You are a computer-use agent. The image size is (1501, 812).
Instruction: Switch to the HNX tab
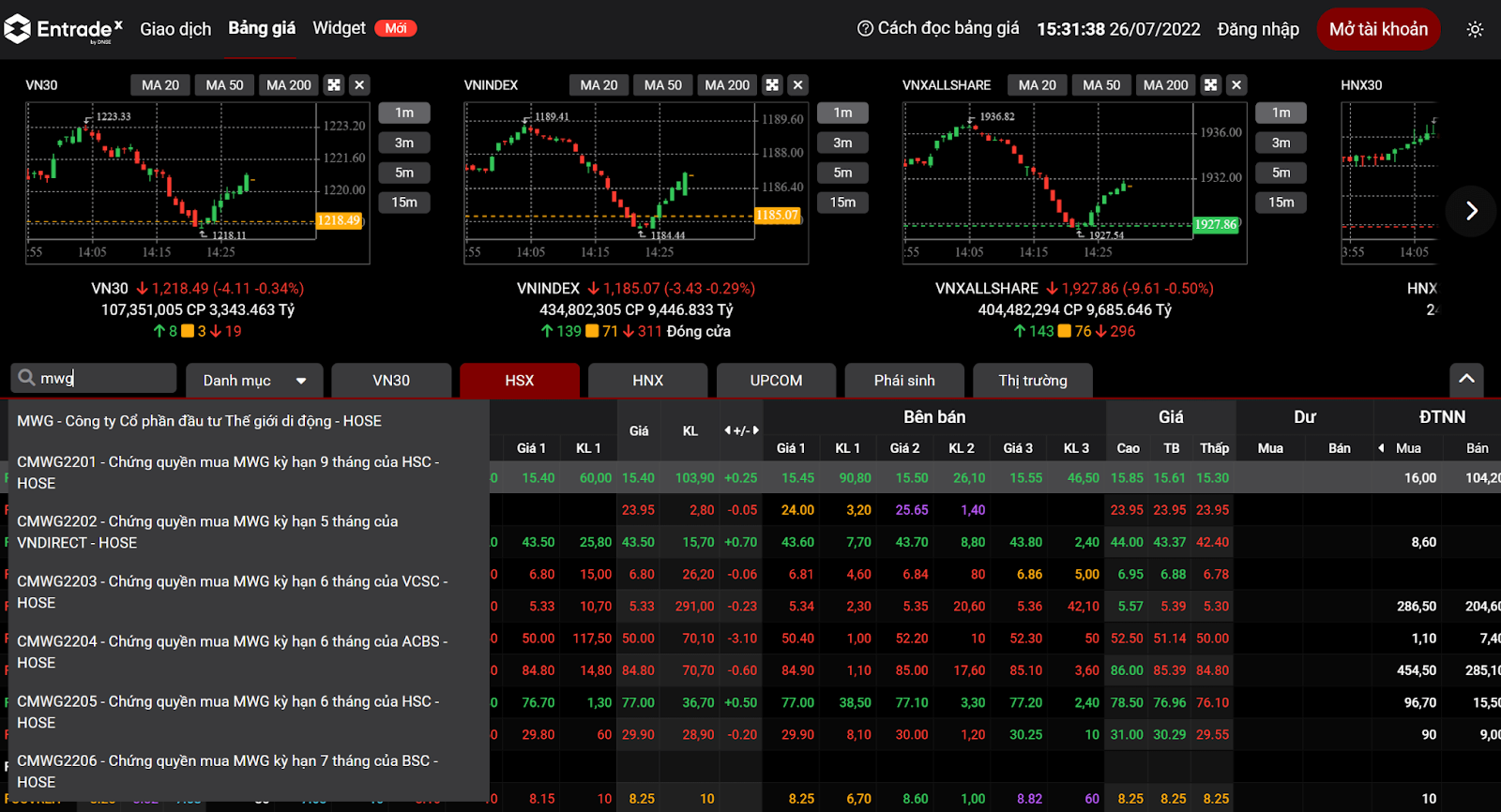point(648,381)
